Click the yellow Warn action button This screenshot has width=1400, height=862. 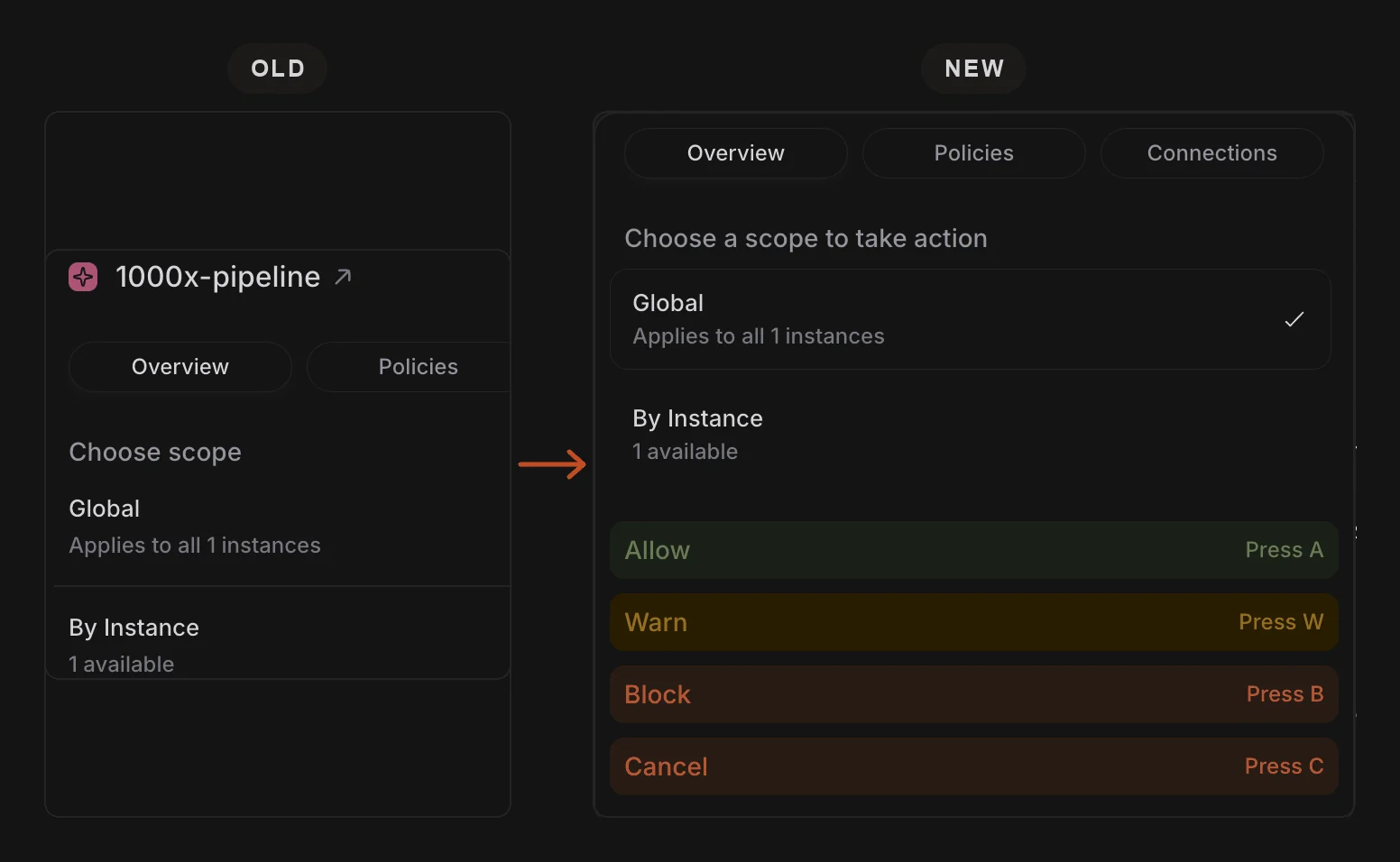974,622
